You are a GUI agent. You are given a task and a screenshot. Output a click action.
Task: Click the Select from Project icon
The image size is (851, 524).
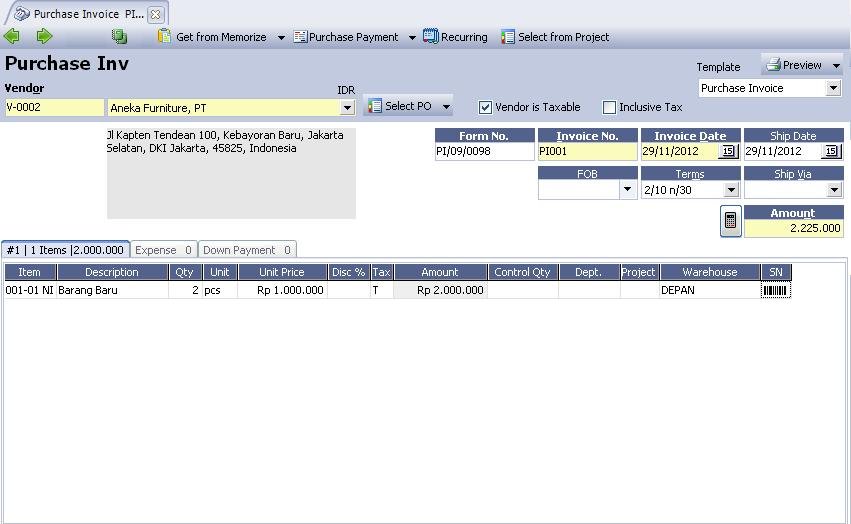(507, 37)
